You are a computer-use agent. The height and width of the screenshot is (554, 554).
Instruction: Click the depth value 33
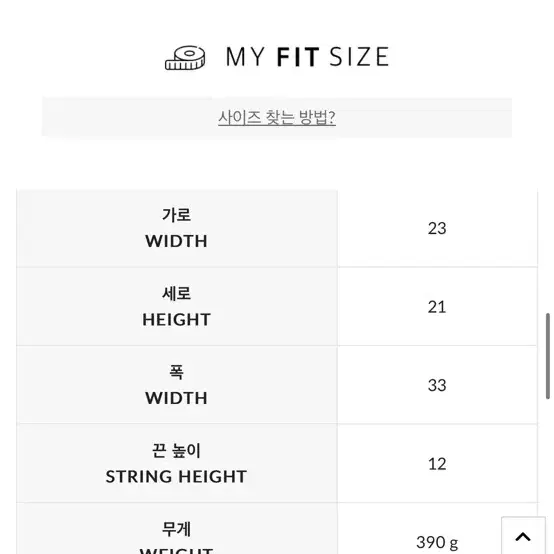tap(437, 385)
